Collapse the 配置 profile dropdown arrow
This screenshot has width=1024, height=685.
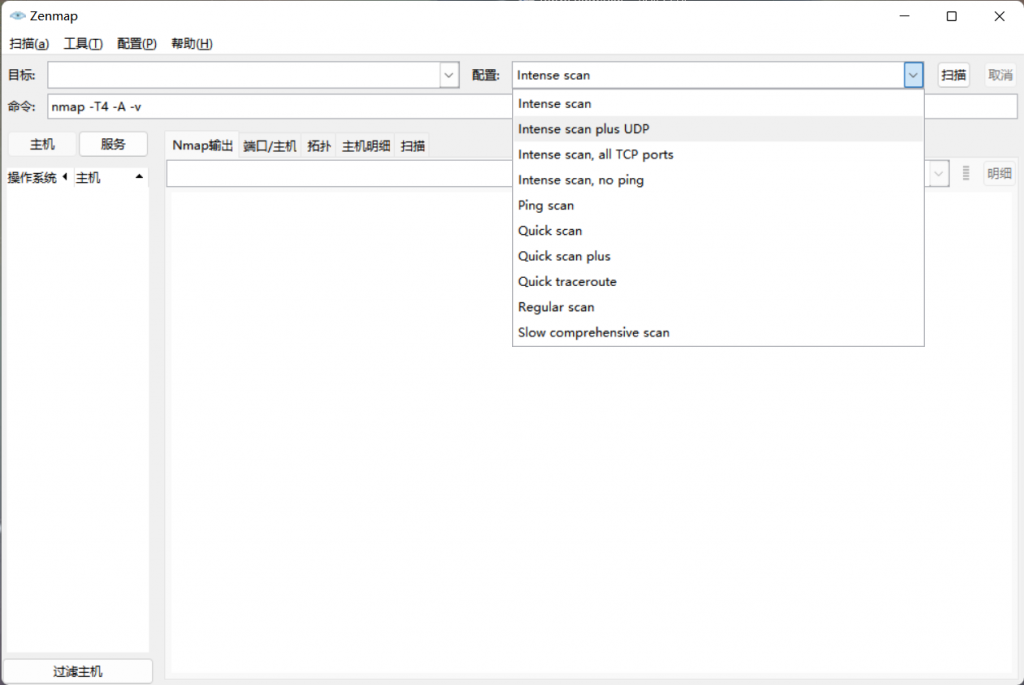(x=913, y=75)
